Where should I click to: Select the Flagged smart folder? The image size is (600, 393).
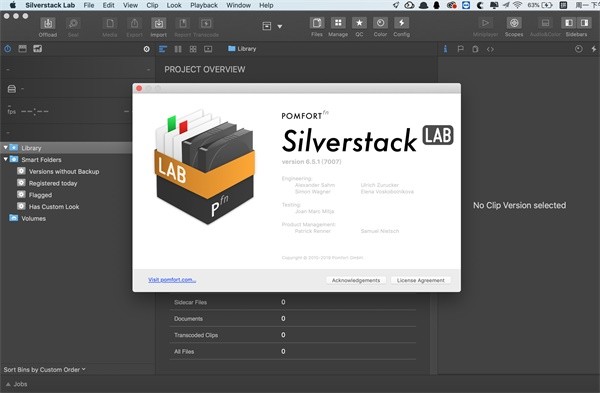pyautogui.click(x=40, y=195)
